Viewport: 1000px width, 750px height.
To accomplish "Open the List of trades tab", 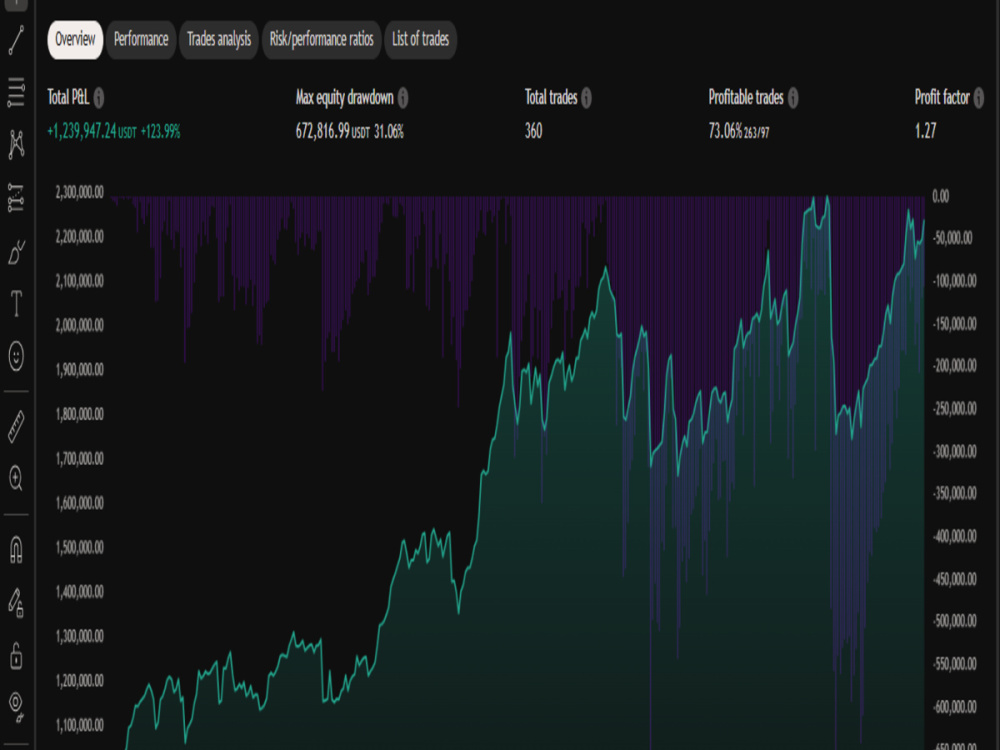I will (x=421, y=41).
